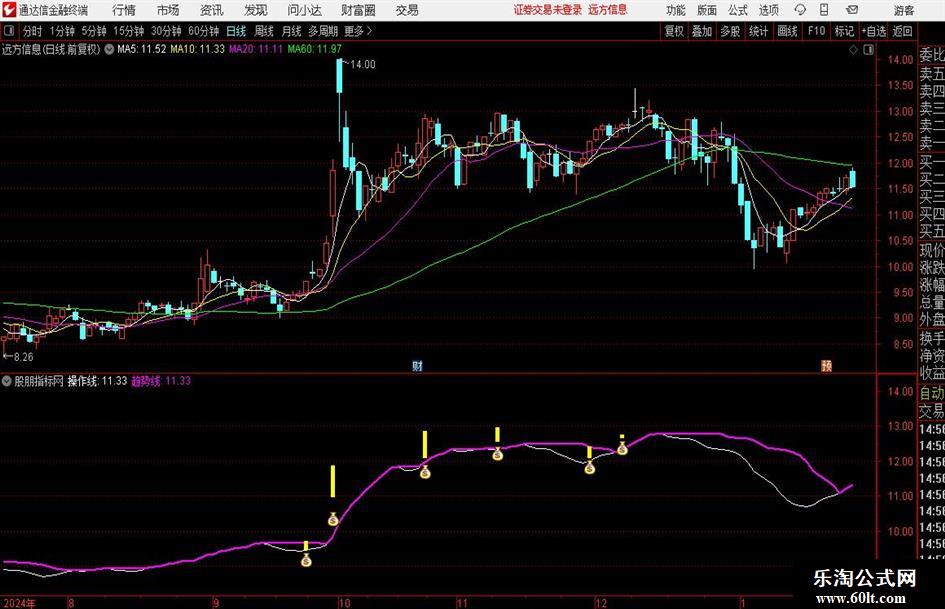Click the 通达信 red logo icon
945x609 pixels.
coord(8,10)
